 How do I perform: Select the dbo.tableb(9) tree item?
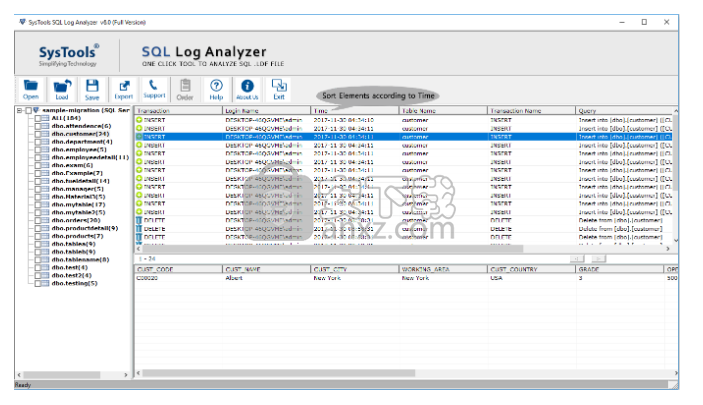(x=73, y=252)
